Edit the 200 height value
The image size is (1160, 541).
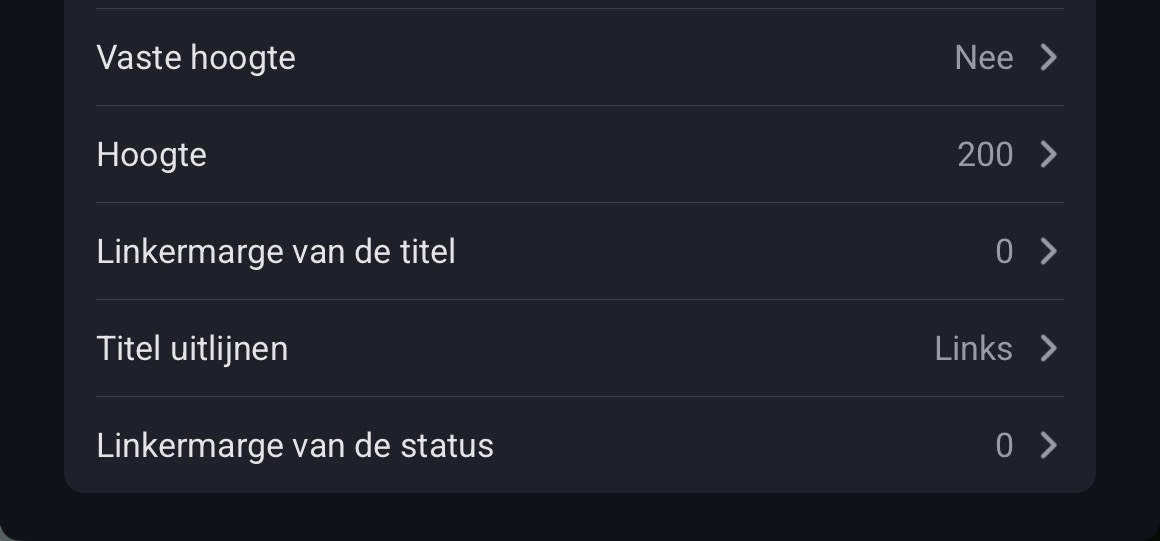(985, 155)
